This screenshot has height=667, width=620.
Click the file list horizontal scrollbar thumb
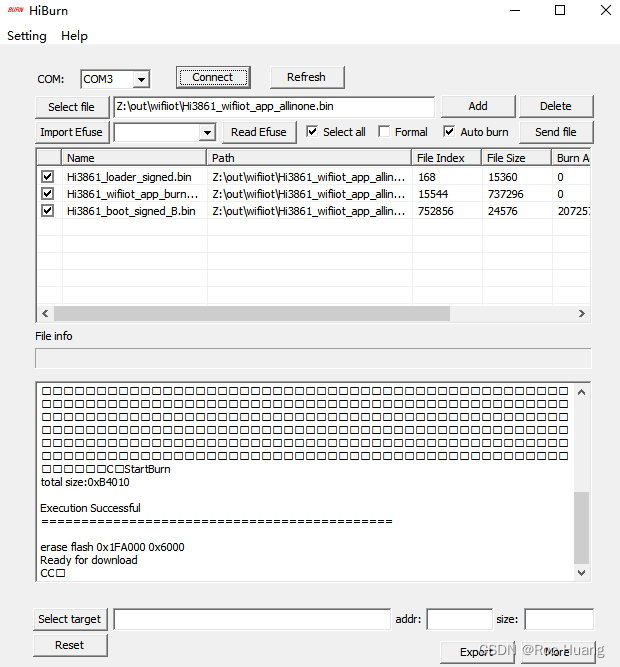pos(252,314)
